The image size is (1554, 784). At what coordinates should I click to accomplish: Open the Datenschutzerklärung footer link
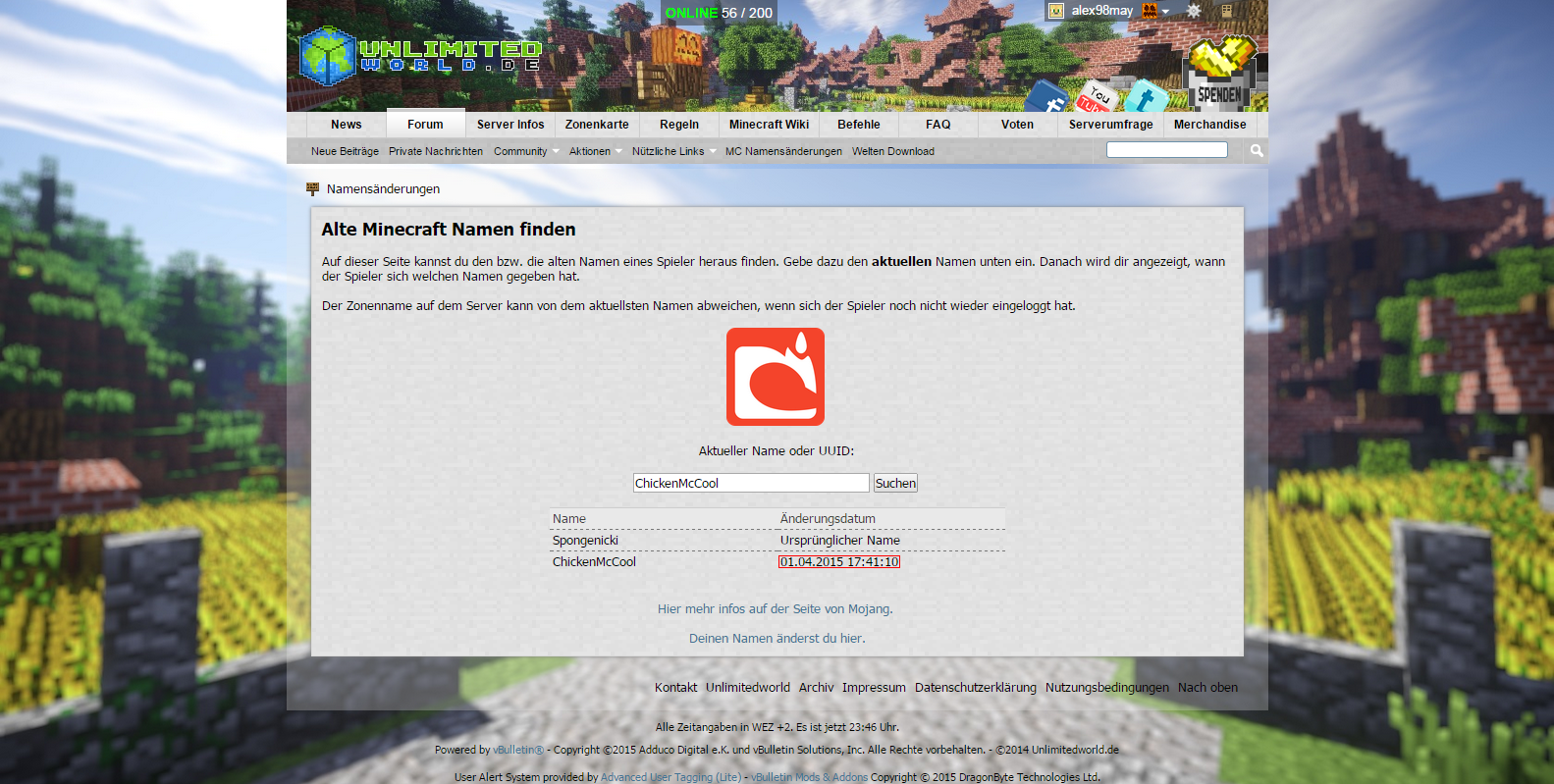pos(976,687)
